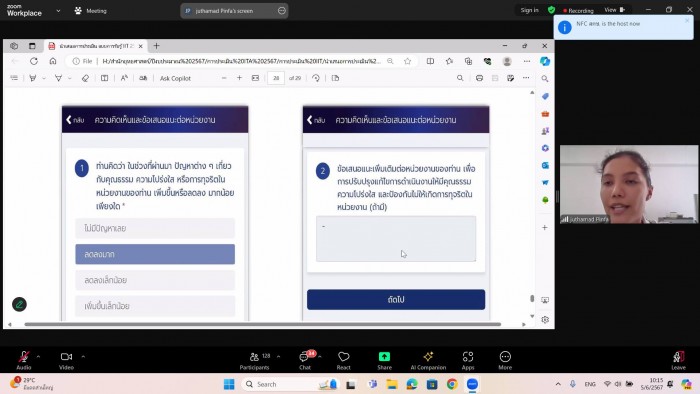Fit PDF page to width

[255, 78]
